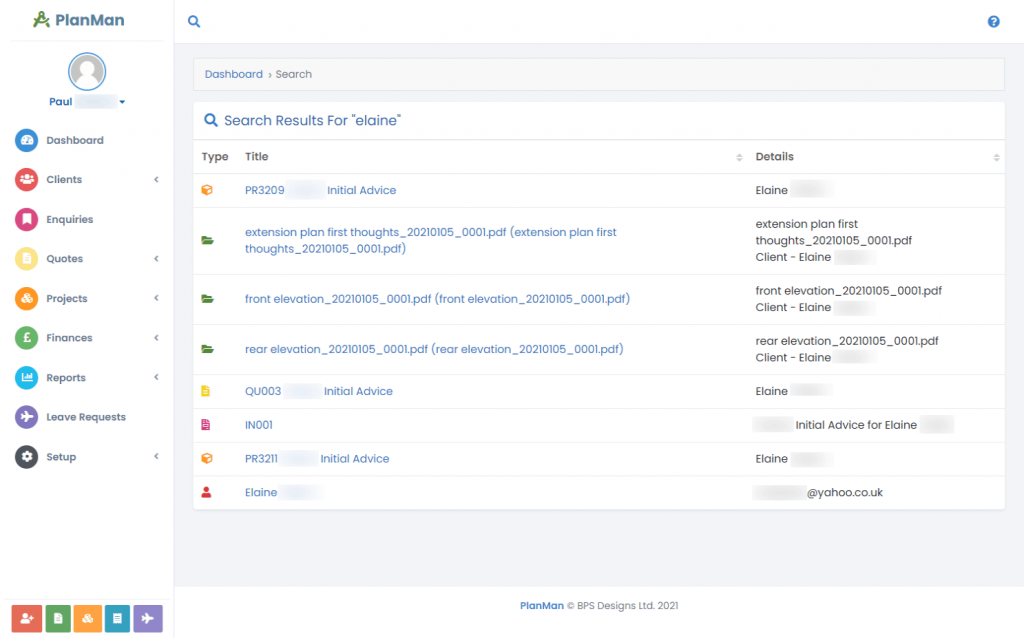Click the Setup gear icon
Image resolution: width=1024 pixels, height=638 pixels.
27,456
